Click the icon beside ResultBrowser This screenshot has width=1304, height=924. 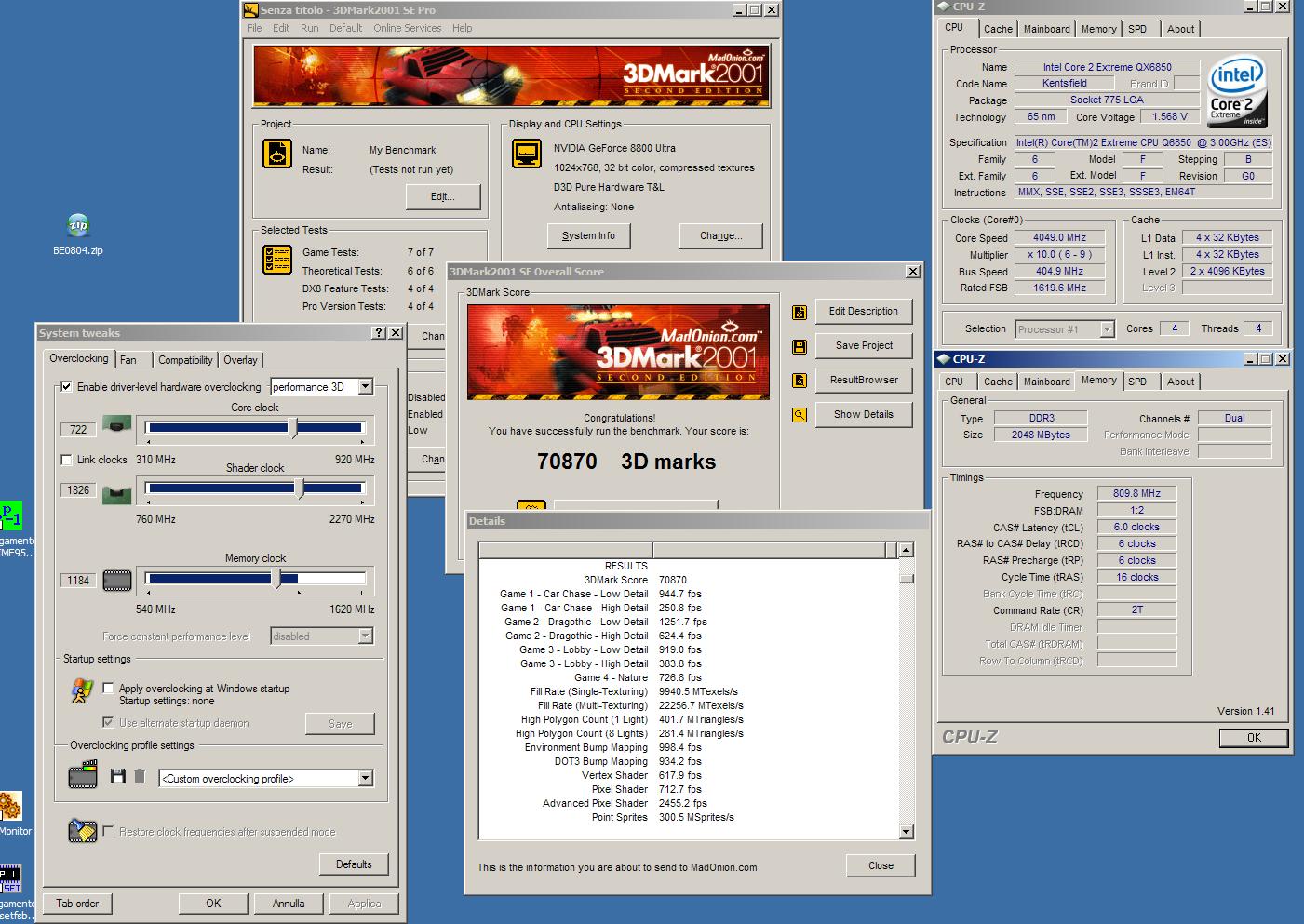click(x=800, y=381)
